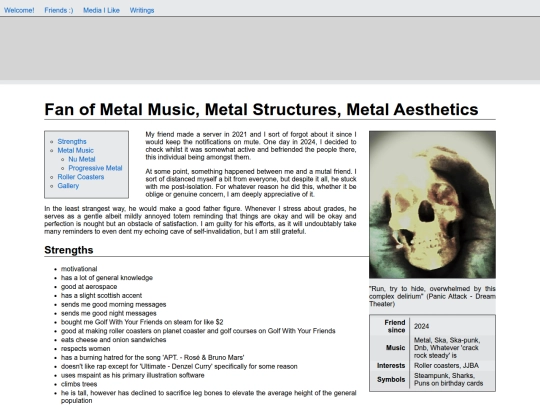Viewport: 540px width, 405px height.
Task: Go to the Friends :) page
Action: click(x=59, y=10)
